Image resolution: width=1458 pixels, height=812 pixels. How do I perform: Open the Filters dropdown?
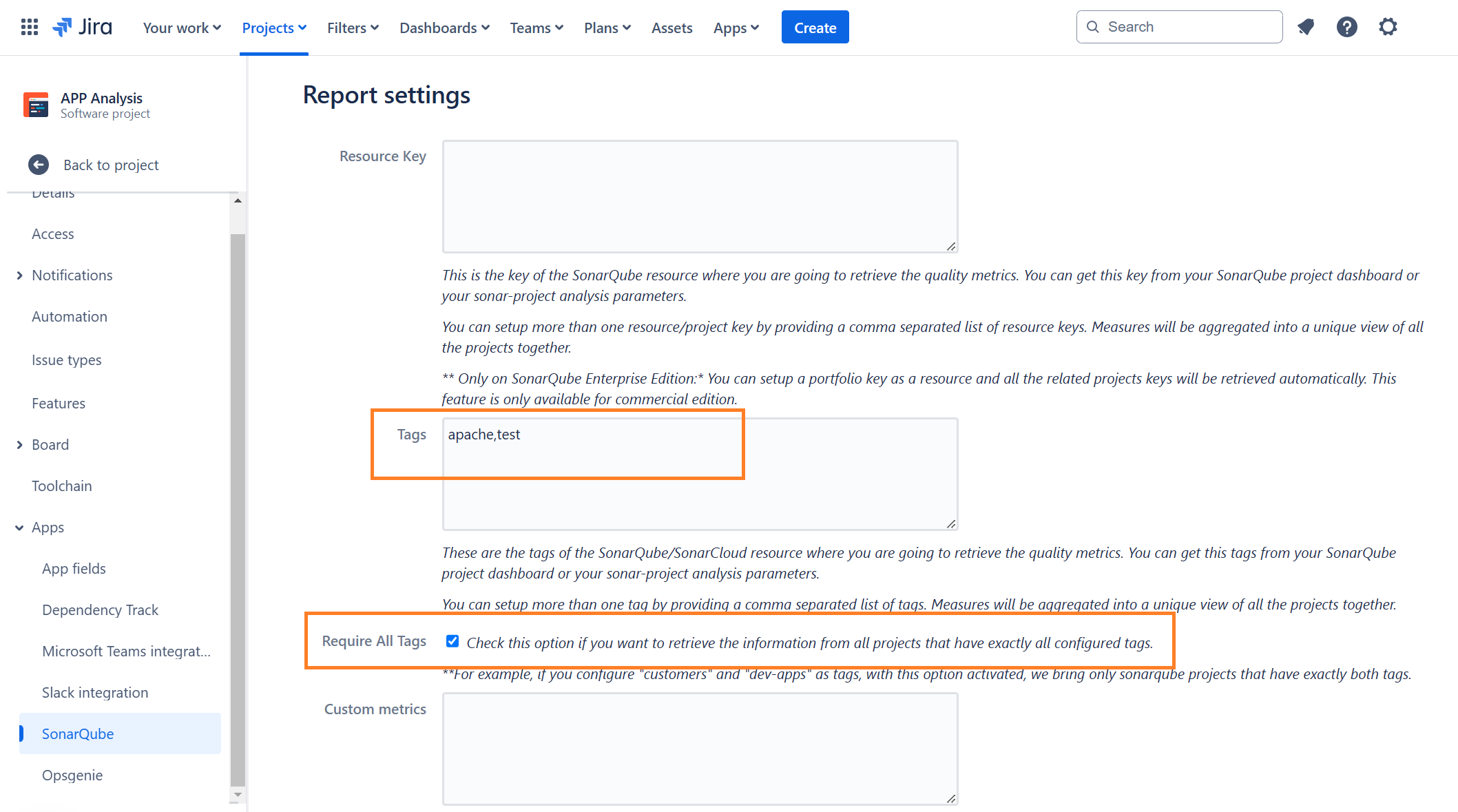[x=353, y=28]
